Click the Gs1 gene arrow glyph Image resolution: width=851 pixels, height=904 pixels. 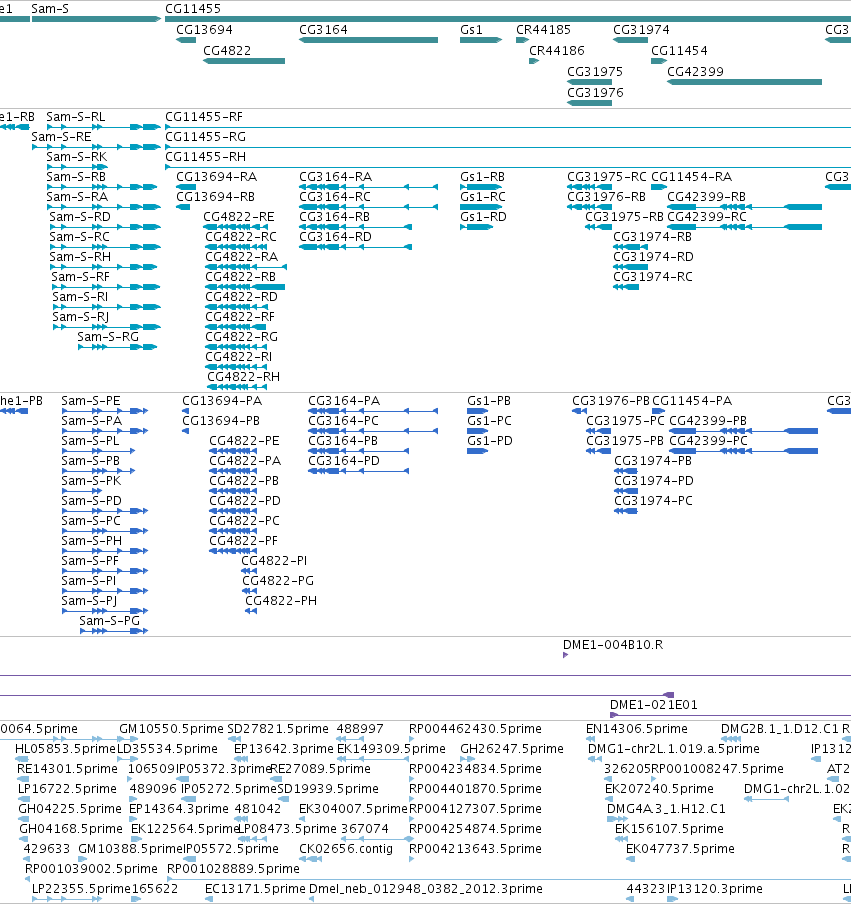[x=481, y=40]
